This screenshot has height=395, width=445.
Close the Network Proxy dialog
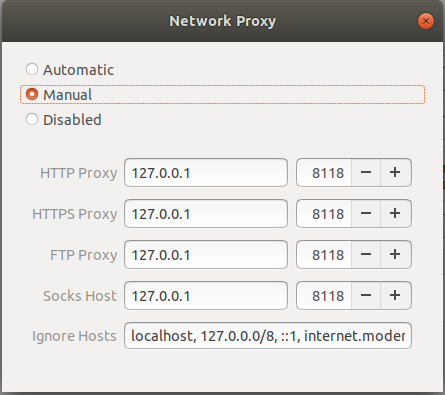(426, 21)
